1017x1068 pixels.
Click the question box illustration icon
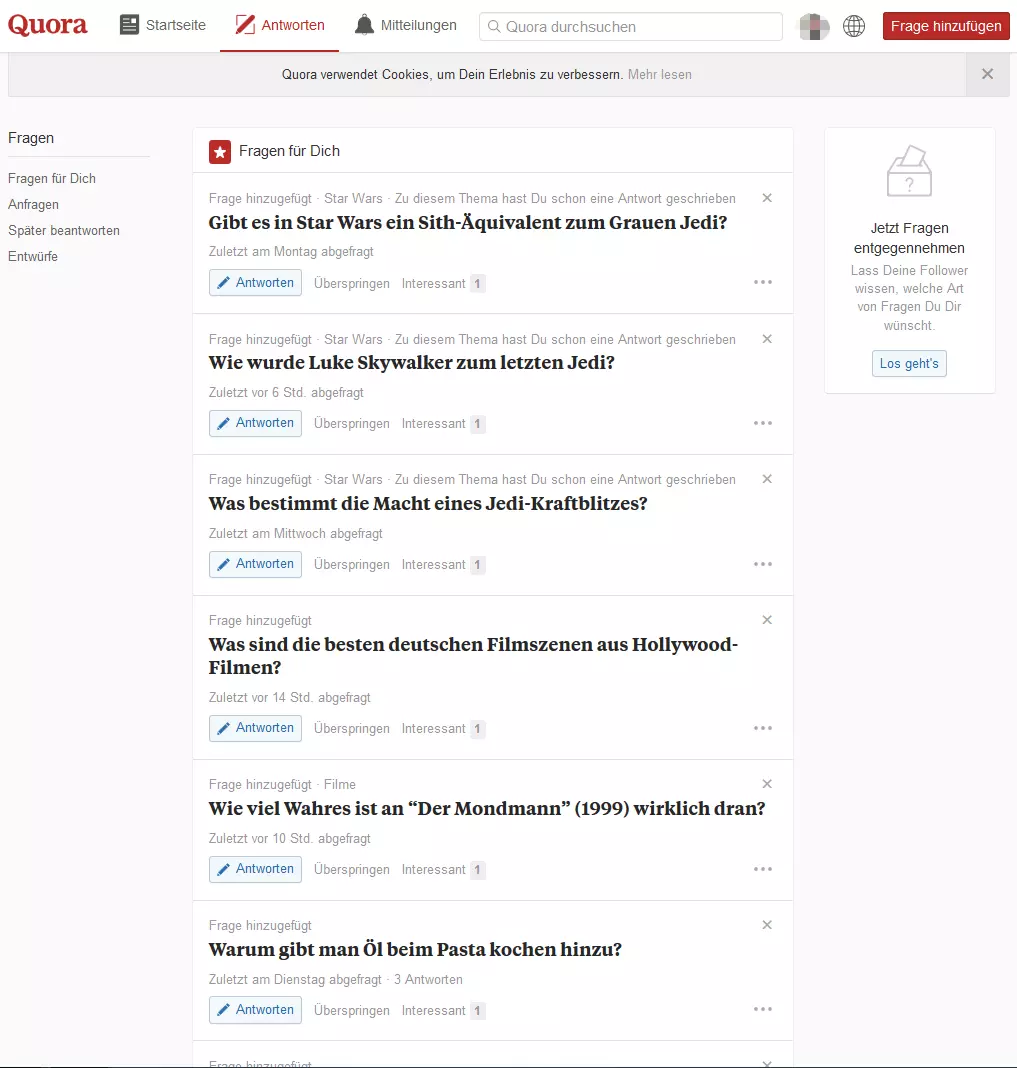pos(909,171)
